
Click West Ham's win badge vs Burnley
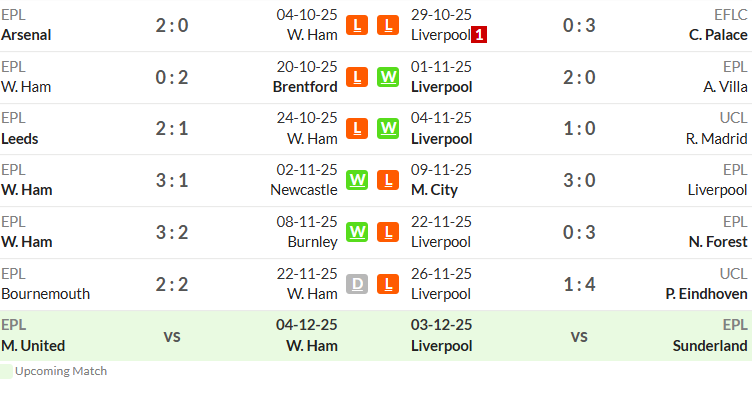pyautogui.click(x=357, y=232)
